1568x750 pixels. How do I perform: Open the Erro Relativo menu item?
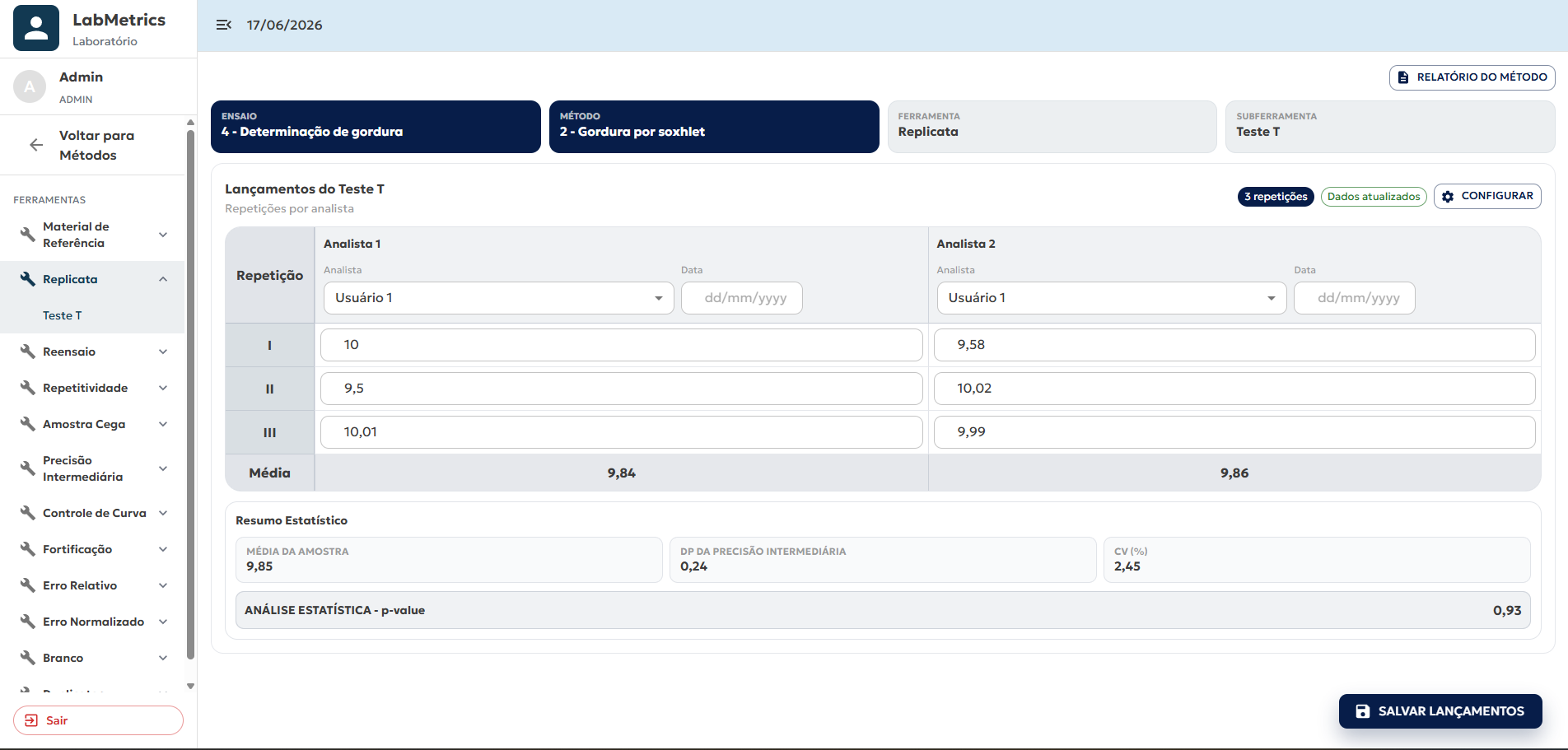pos(93,585)
